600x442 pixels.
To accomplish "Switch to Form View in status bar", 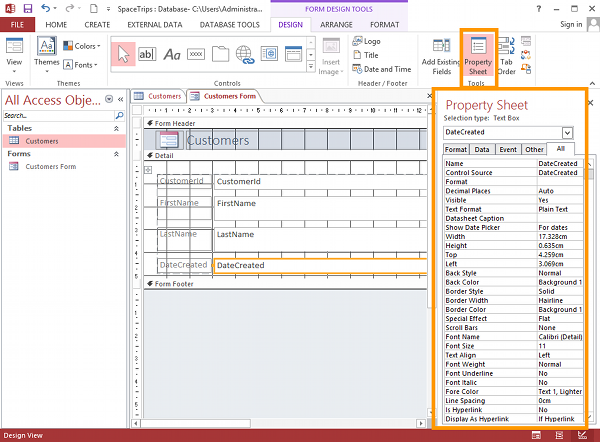I will tap(536, 435).
